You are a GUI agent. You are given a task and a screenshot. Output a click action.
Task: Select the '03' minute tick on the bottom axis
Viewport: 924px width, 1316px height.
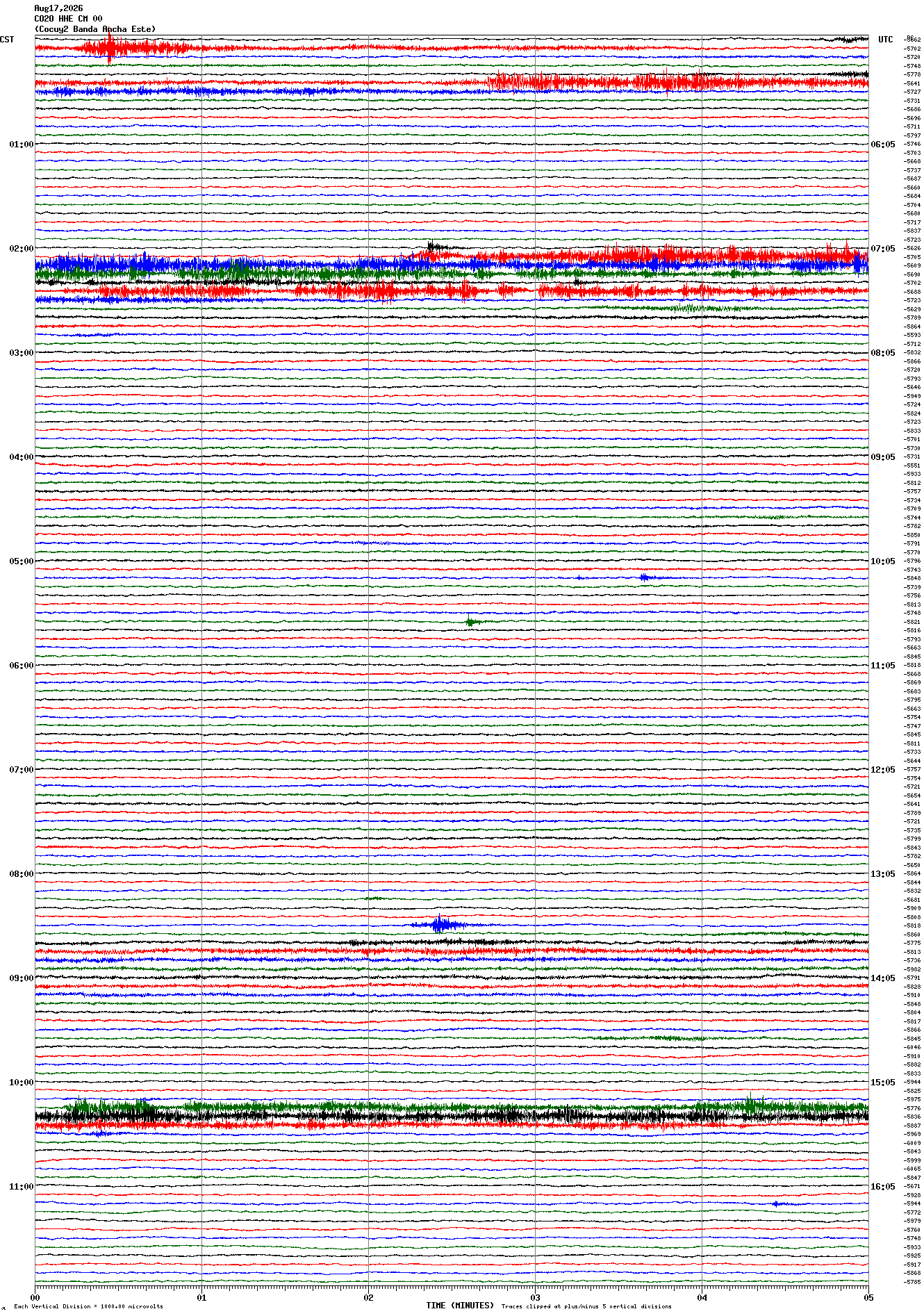(x=535, y=1297)
